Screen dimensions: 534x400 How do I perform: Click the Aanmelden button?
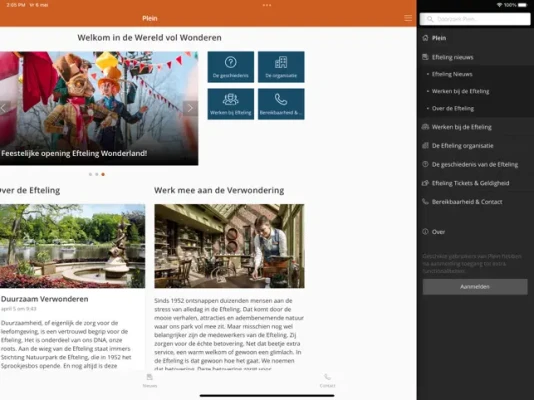(x=475, y=287)
